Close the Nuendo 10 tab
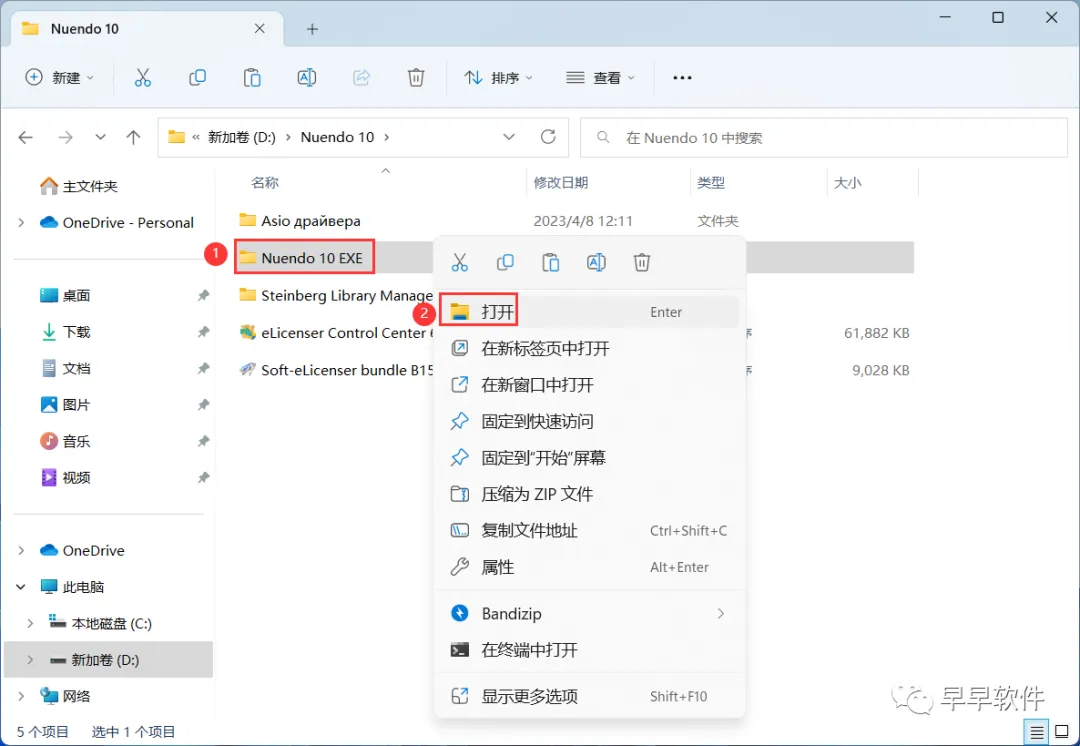The height and width of the screenshot is (746, 1080). (x=260, y=29)
